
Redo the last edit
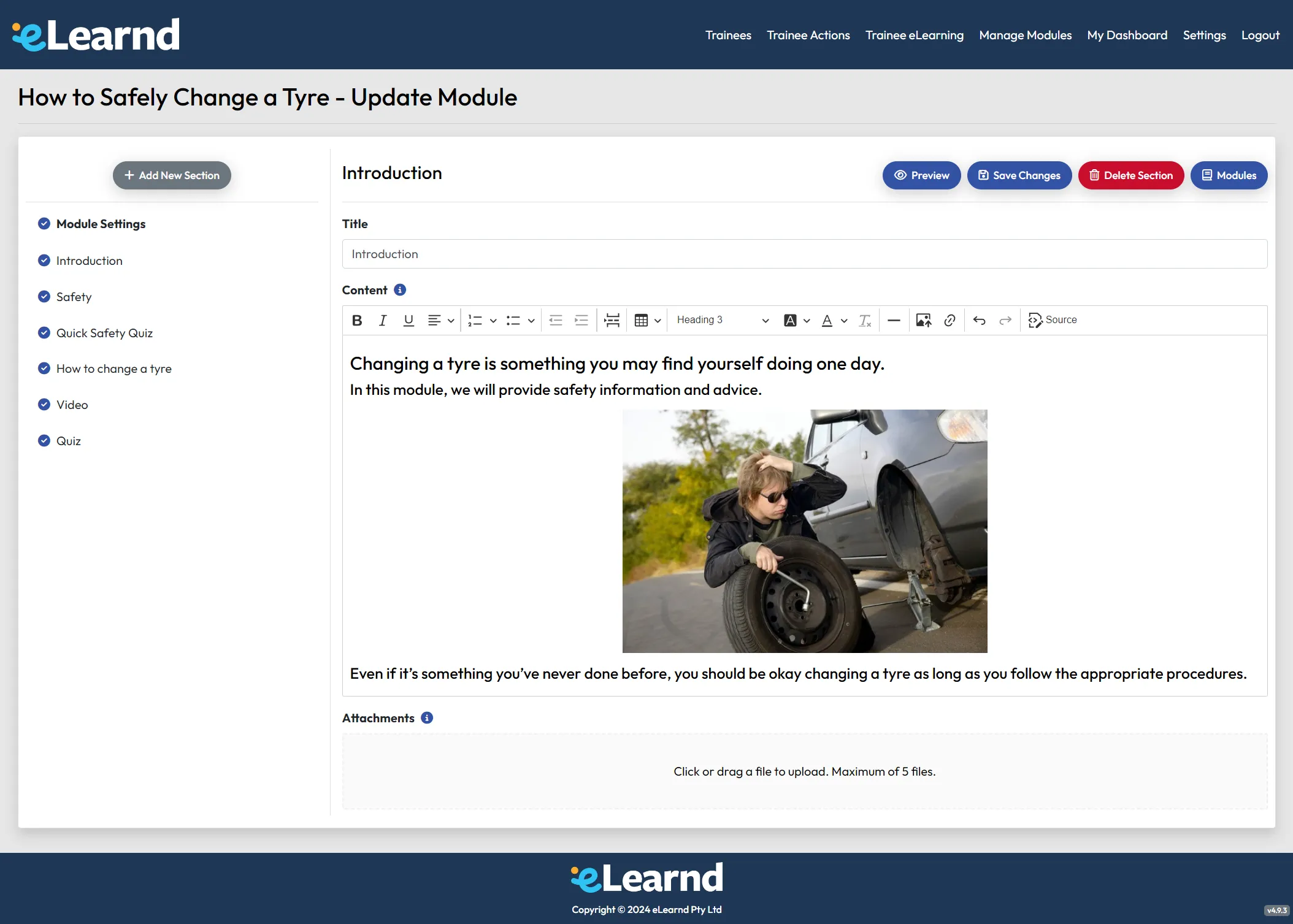tap(1005, 320)
